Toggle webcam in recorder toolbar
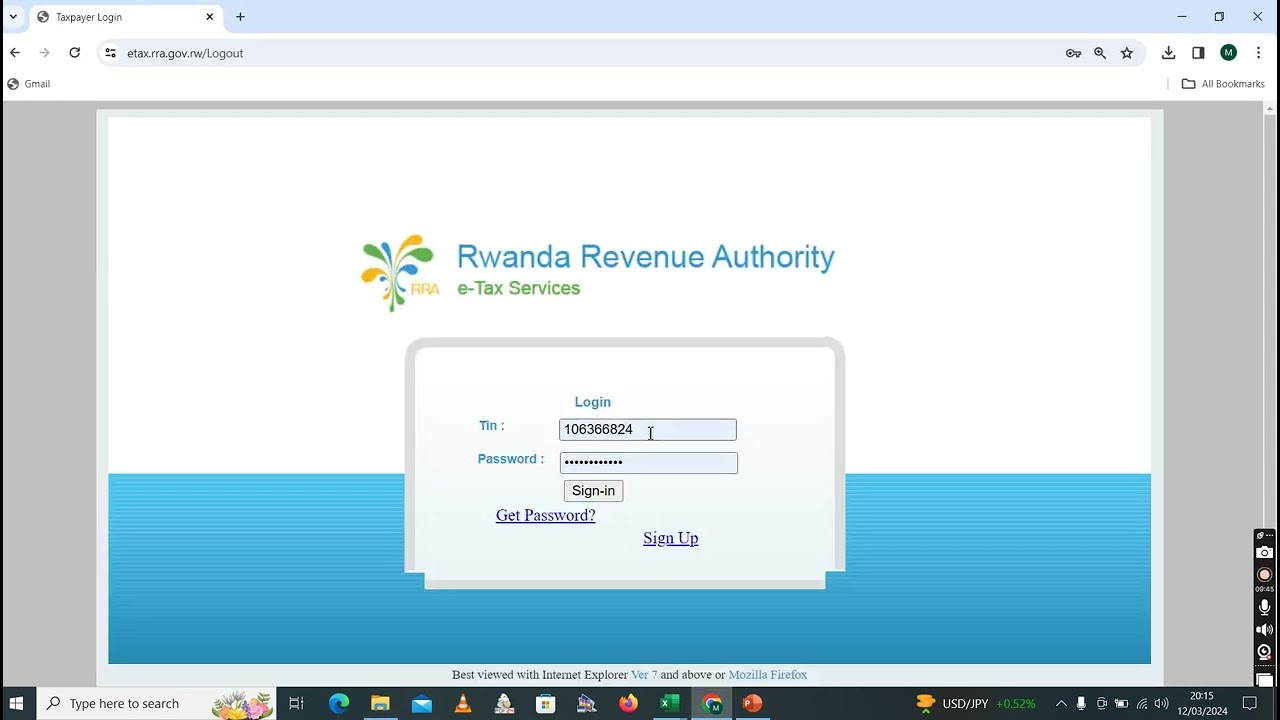 coord(1265,652)
